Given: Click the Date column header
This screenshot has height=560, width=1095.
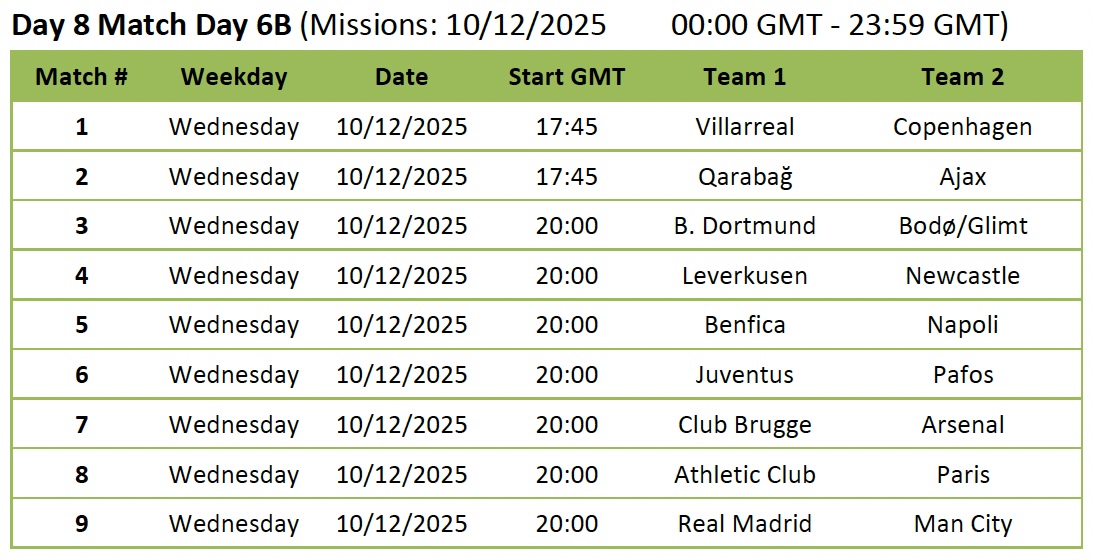Looking at the screenshot, I should tap(401, 77).
